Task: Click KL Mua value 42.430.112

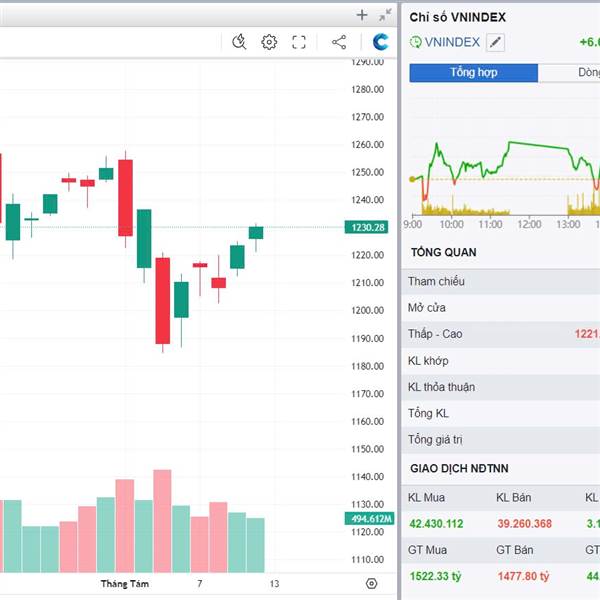Action: [436, 524]
